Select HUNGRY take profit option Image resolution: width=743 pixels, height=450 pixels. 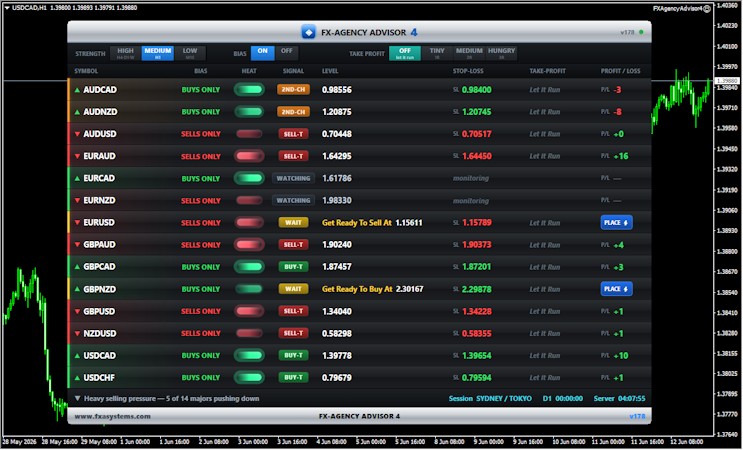pyautogui.click(x=501, y=53)
